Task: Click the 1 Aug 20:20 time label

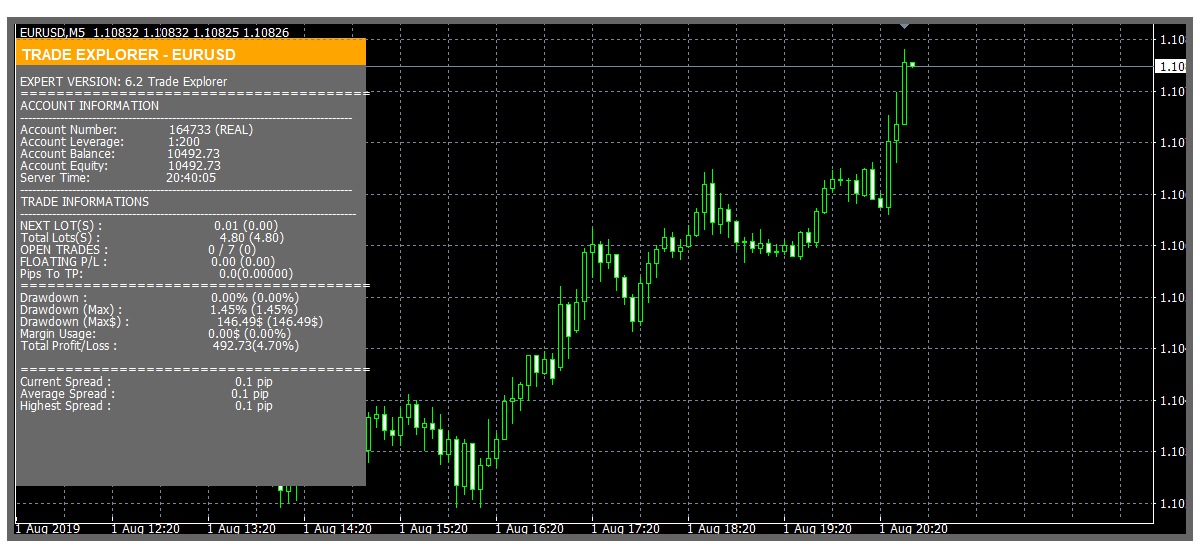Action: pyautogui.click(x=913, y=528)
